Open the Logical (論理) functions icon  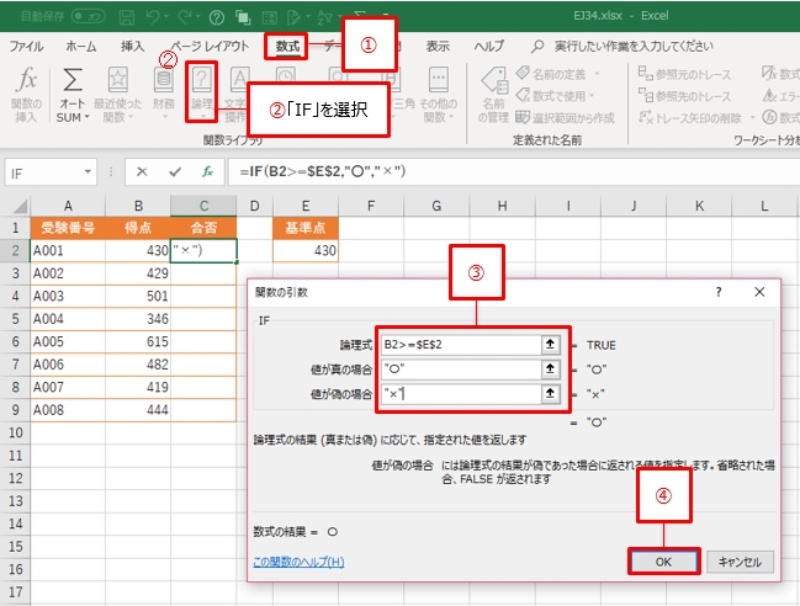click(202, 82)
